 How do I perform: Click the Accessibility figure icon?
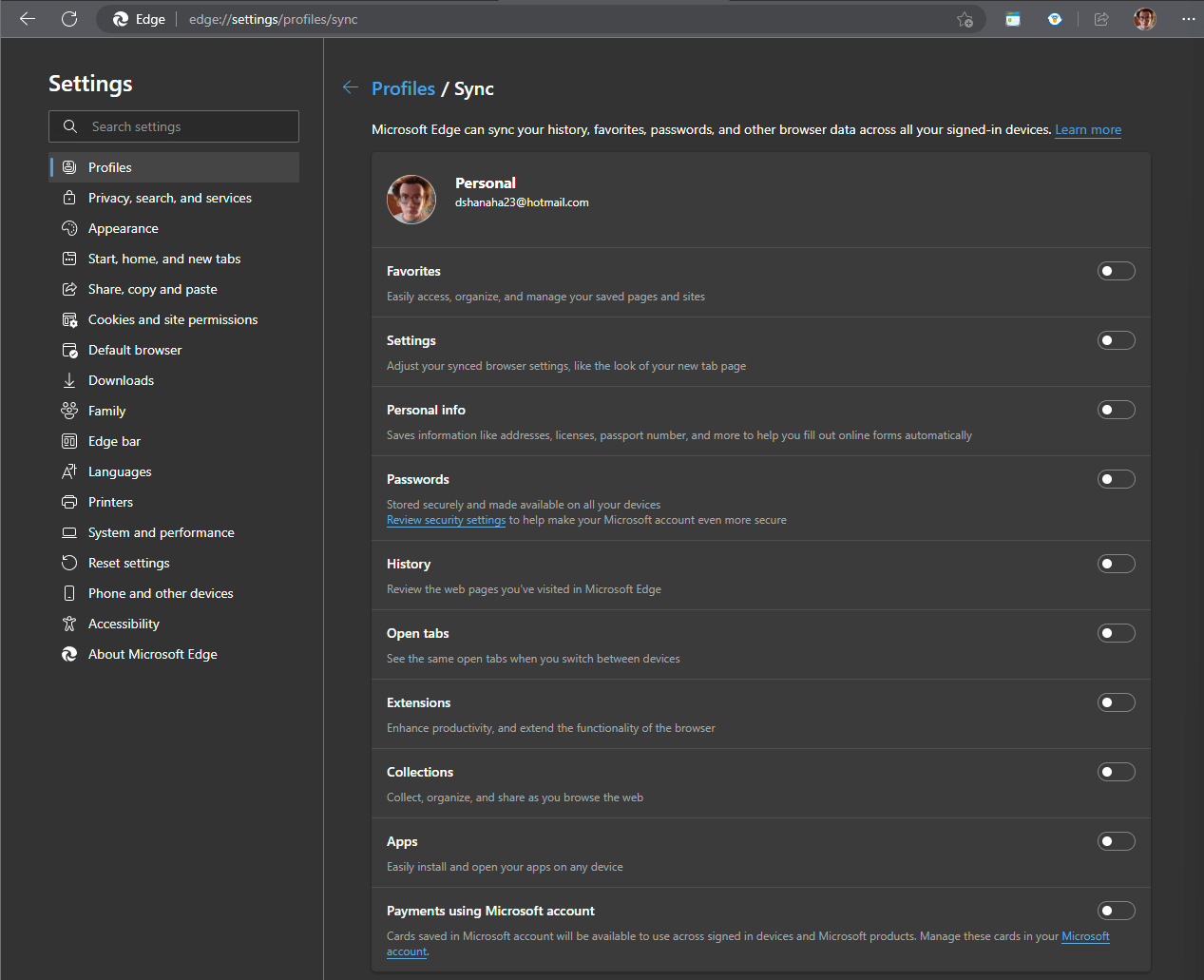click(x=69, y=624)
